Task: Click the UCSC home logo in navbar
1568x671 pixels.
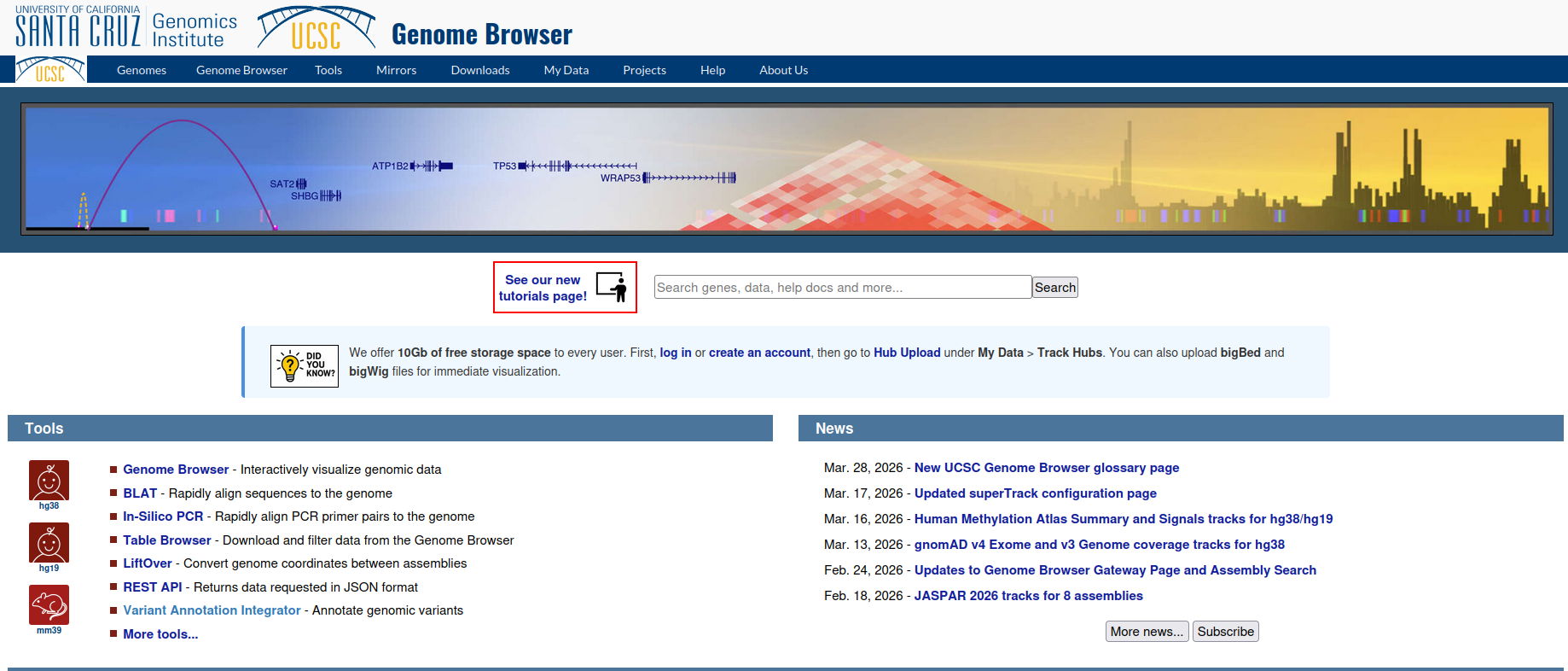Action: [50, 70]
